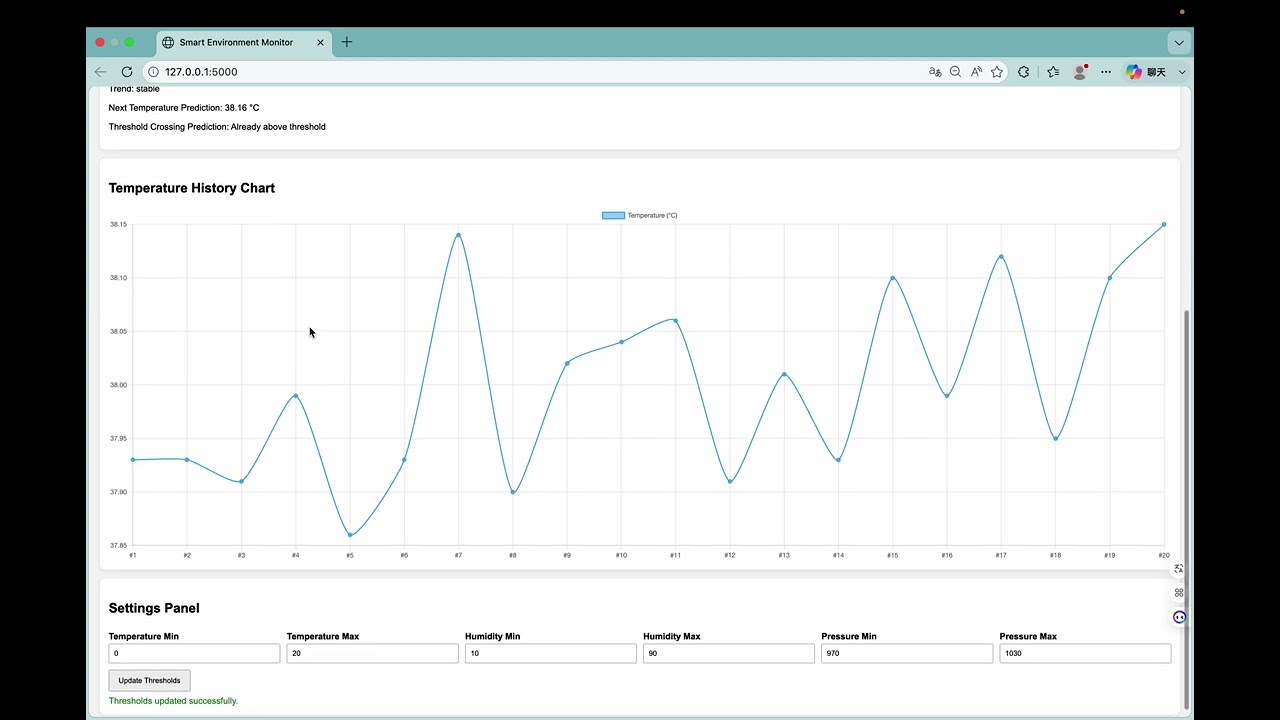
Task: Open the user profile avatar
Action: [1080, 72]
